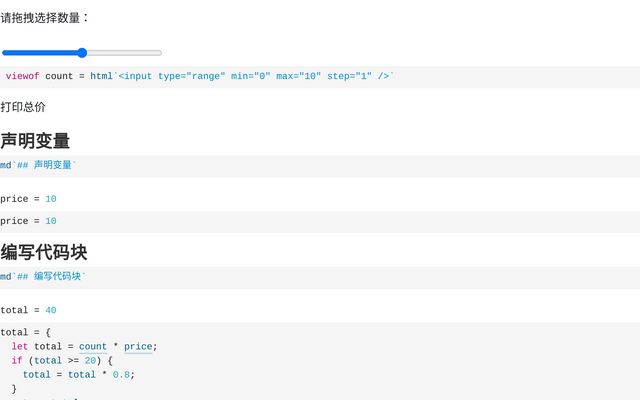The width and height of the screenshot is (640, 400).
Task: Click the quantity slider thumb
Action: coord(82,53)
